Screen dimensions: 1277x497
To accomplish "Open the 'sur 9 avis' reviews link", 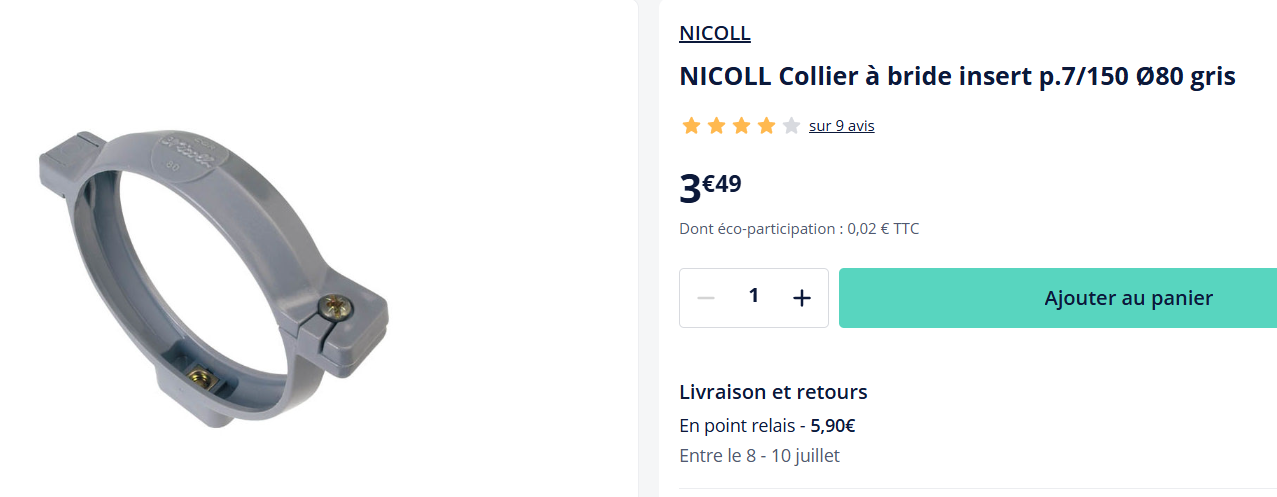I will tap(841, 126).
